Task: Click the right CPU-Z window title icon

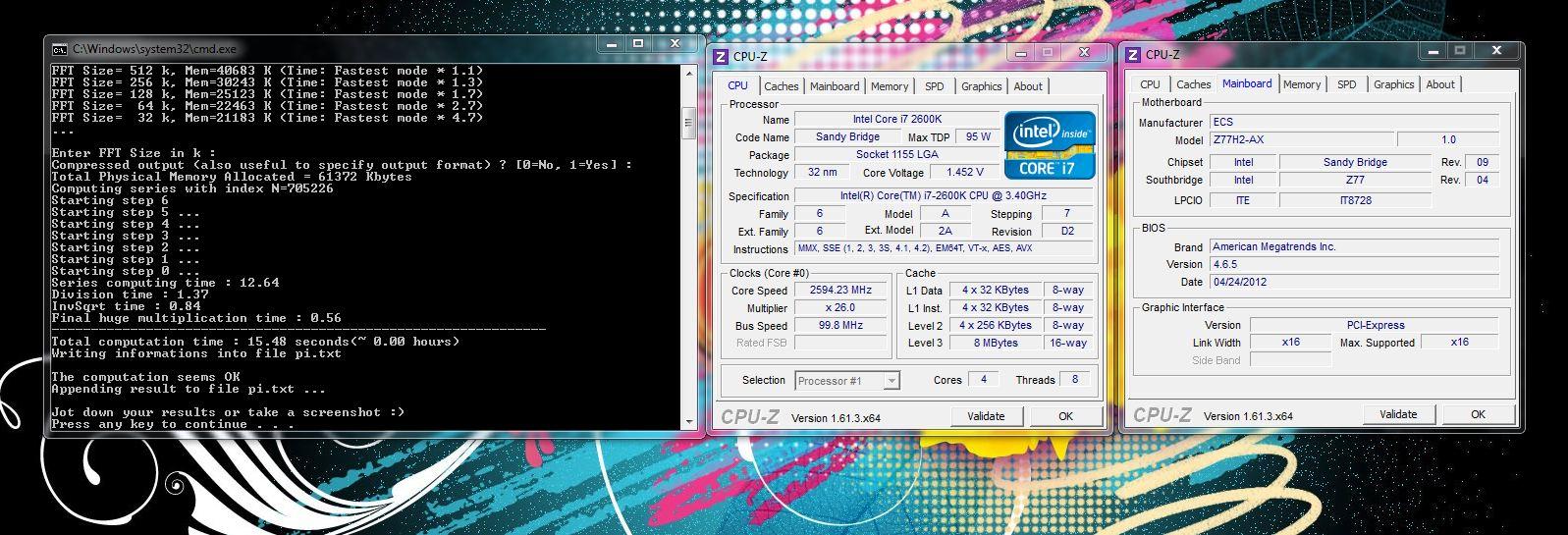Action: click(x=1133, y=55)
